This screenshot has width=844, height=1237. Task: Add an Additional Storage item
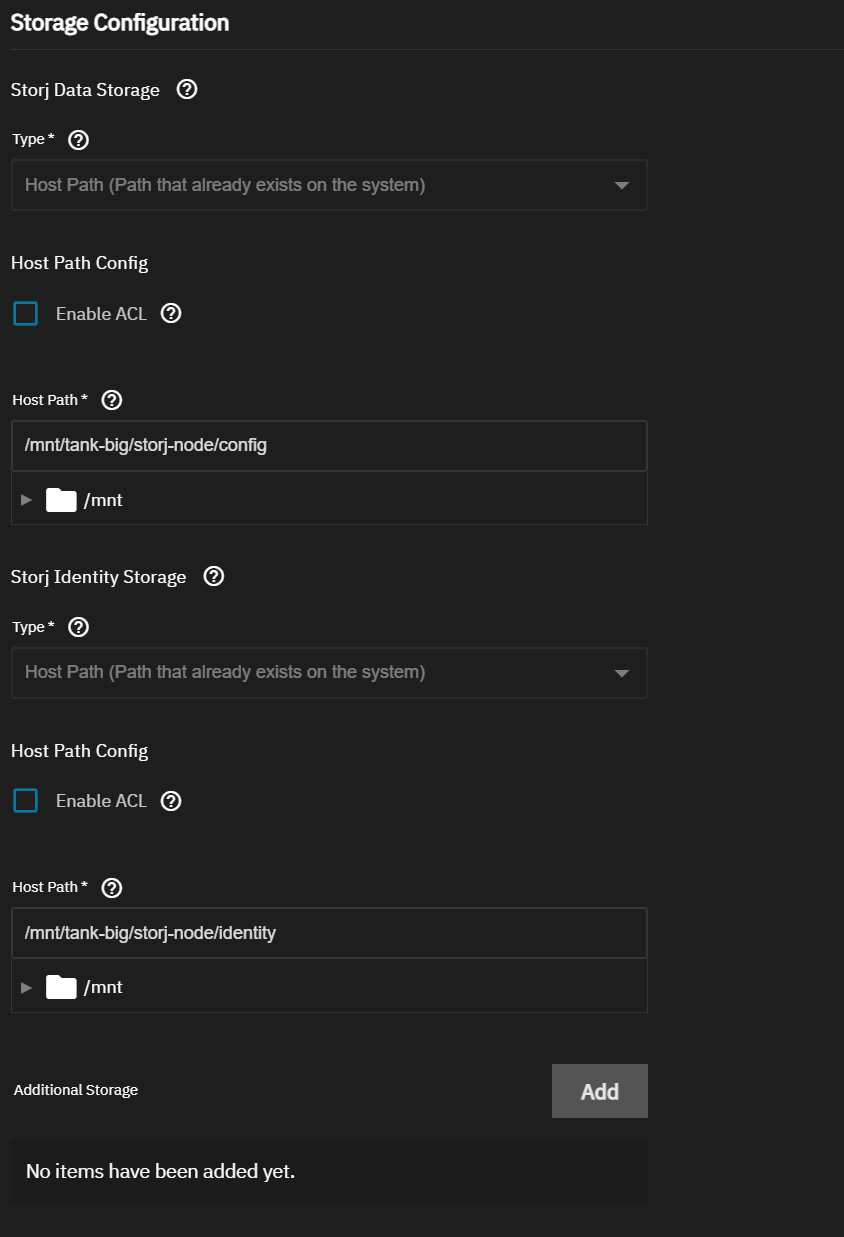(600, 1091)
